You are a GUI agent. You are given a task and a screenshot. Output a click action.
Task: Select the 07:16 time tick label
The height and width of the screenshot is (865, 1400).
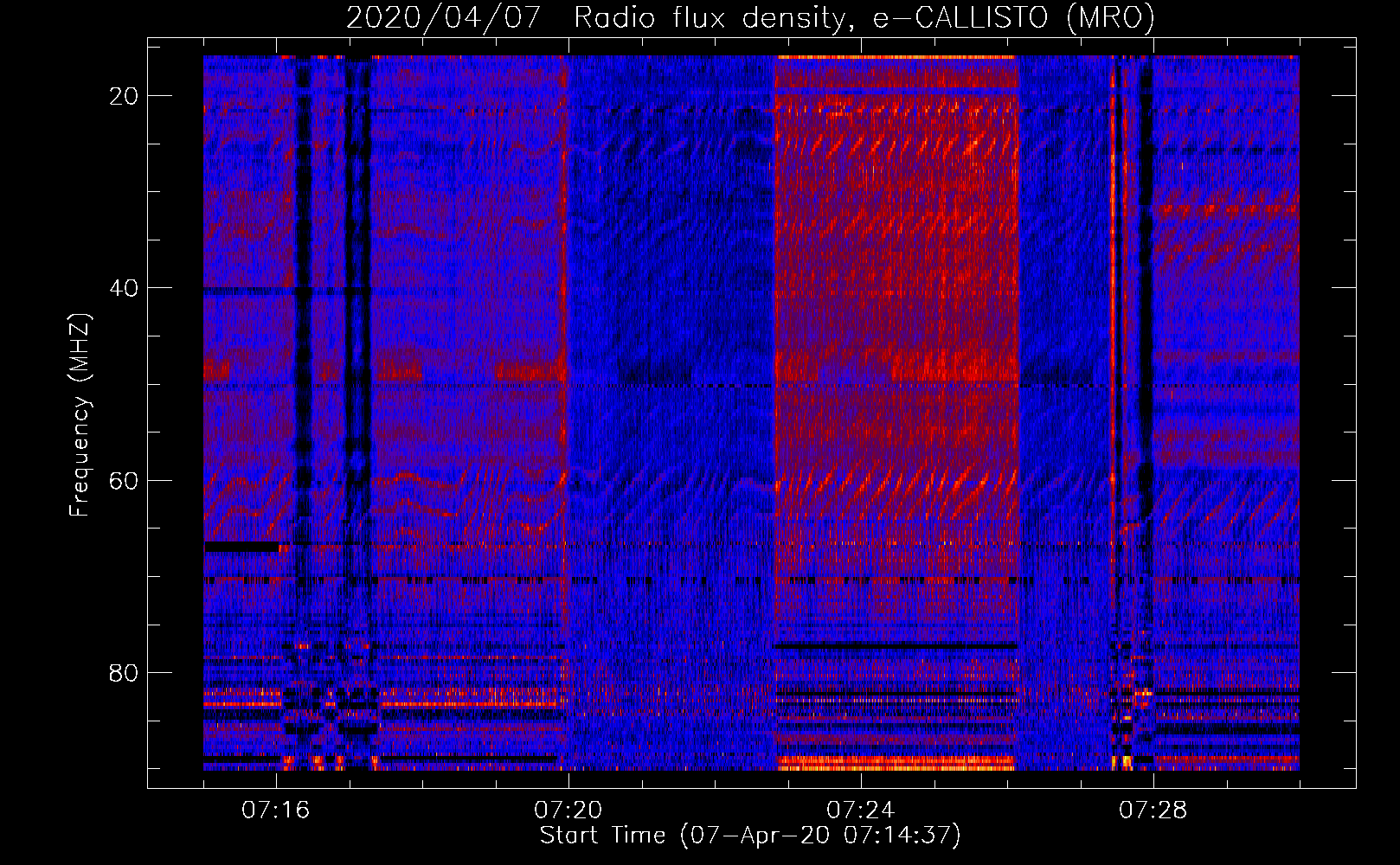276,811
